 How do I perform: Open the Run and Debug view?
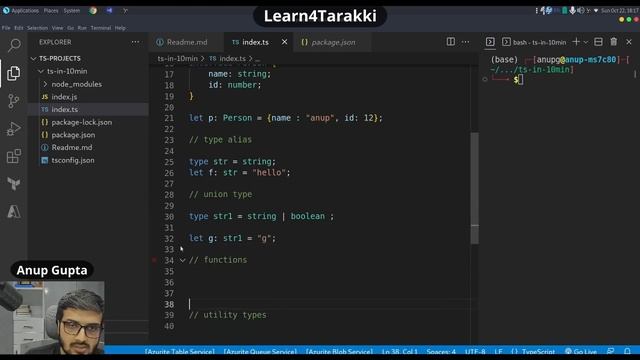[x=13, y=129]
